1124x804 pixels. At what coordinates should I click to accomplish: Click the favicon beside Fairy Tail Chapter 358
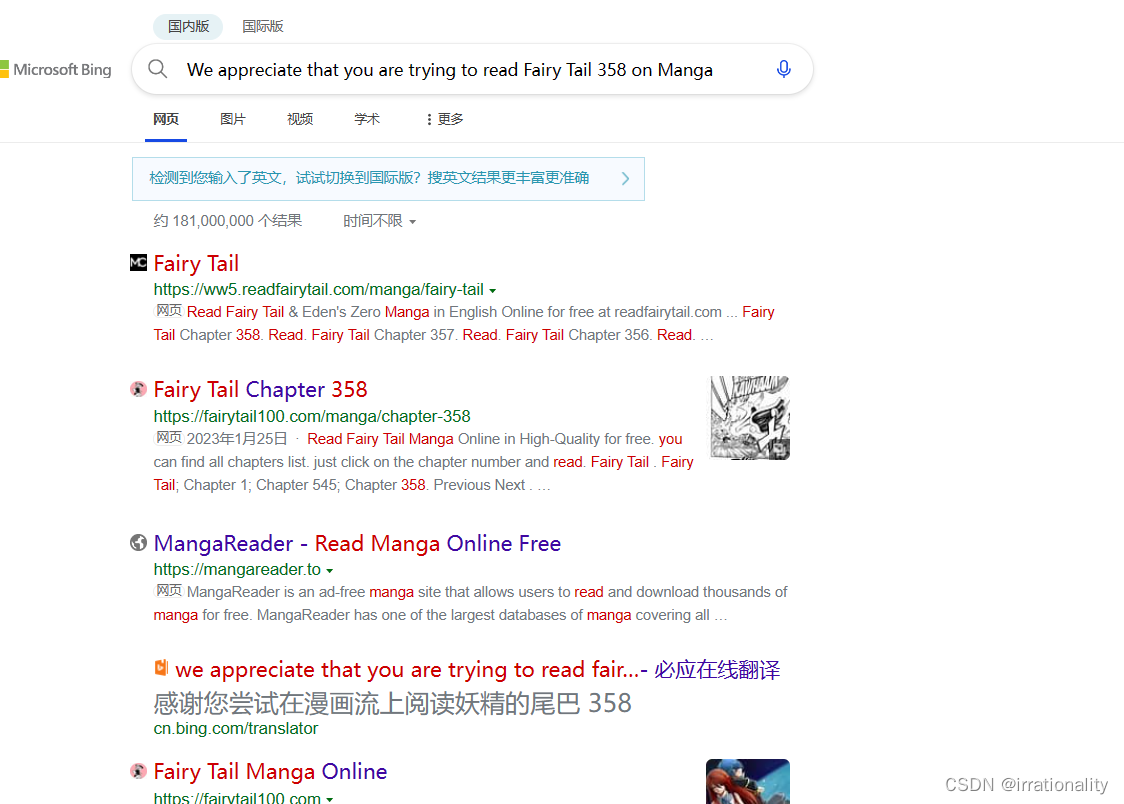tap(138, 389)
